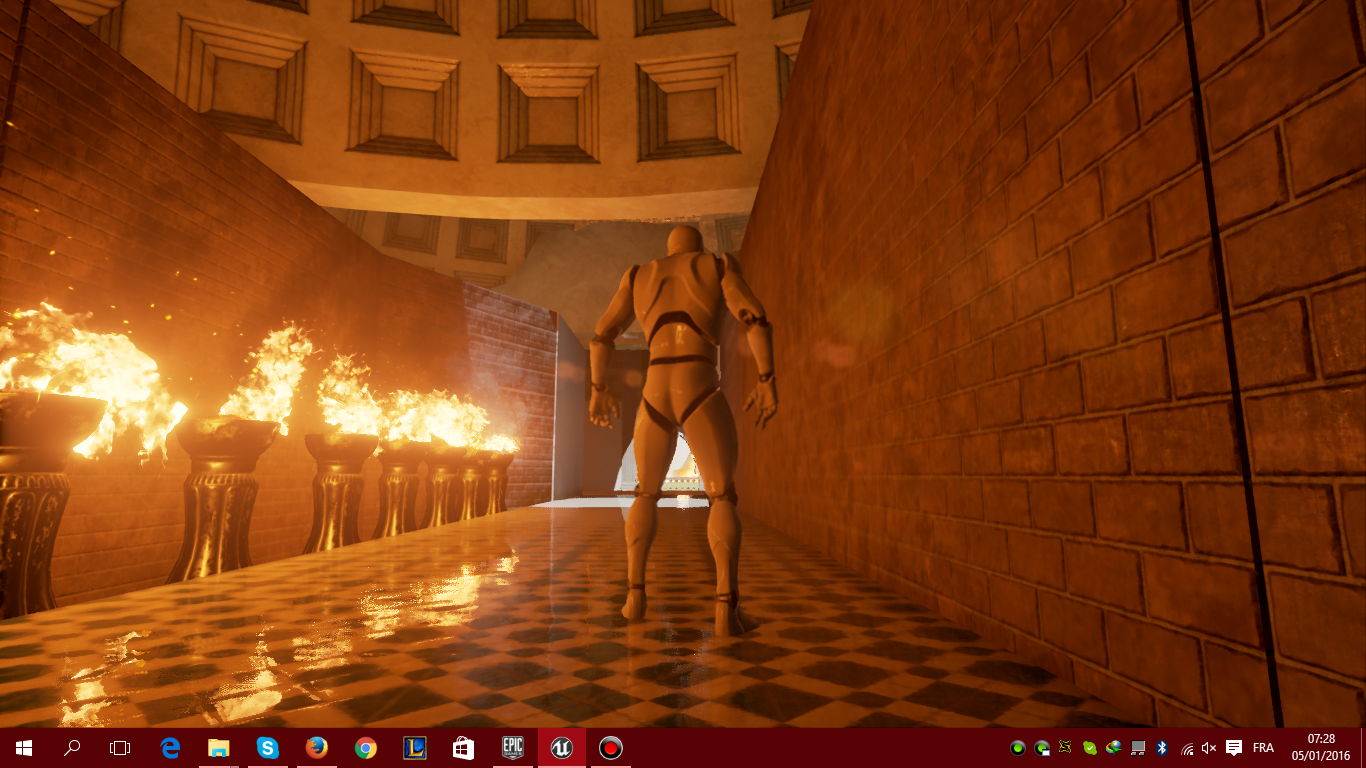The height and width of the screenshot is (768, 1366).
Task: Change the FRA input language
Action: 1263,748
